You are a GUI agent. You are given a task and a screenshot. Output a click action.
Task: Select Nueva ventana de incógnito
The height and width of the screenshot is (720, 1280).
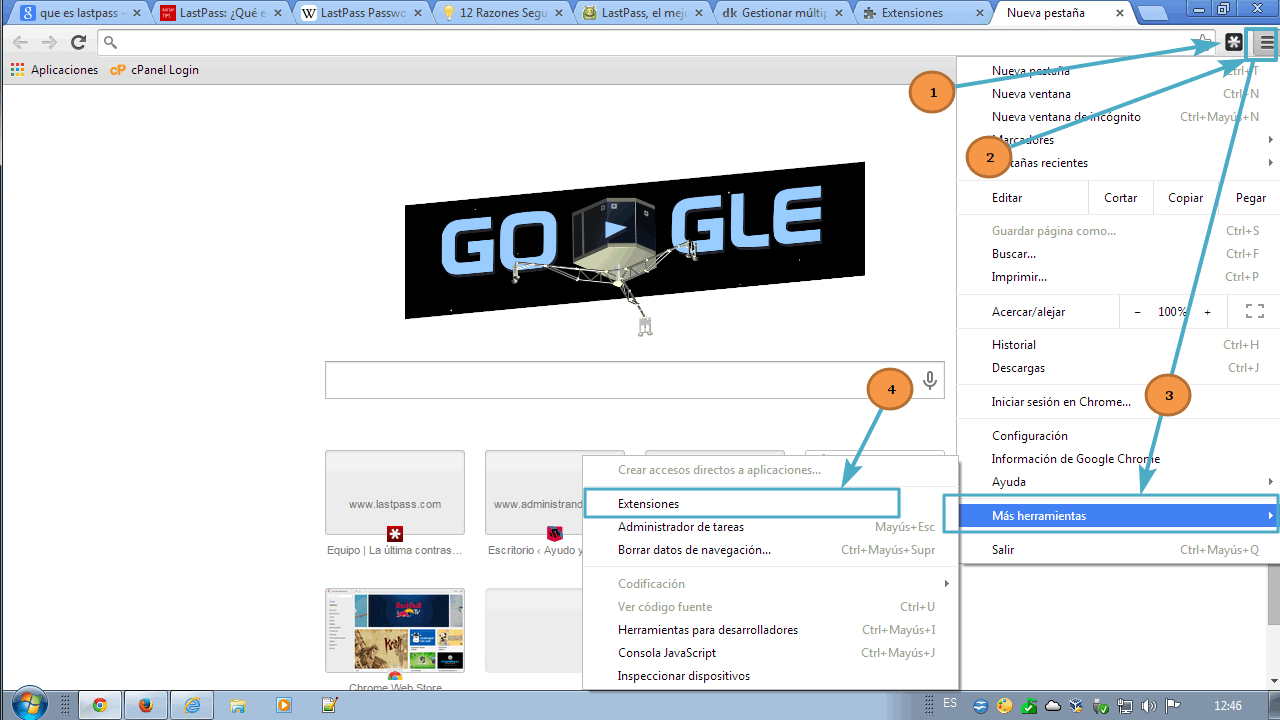[1118, 117]
